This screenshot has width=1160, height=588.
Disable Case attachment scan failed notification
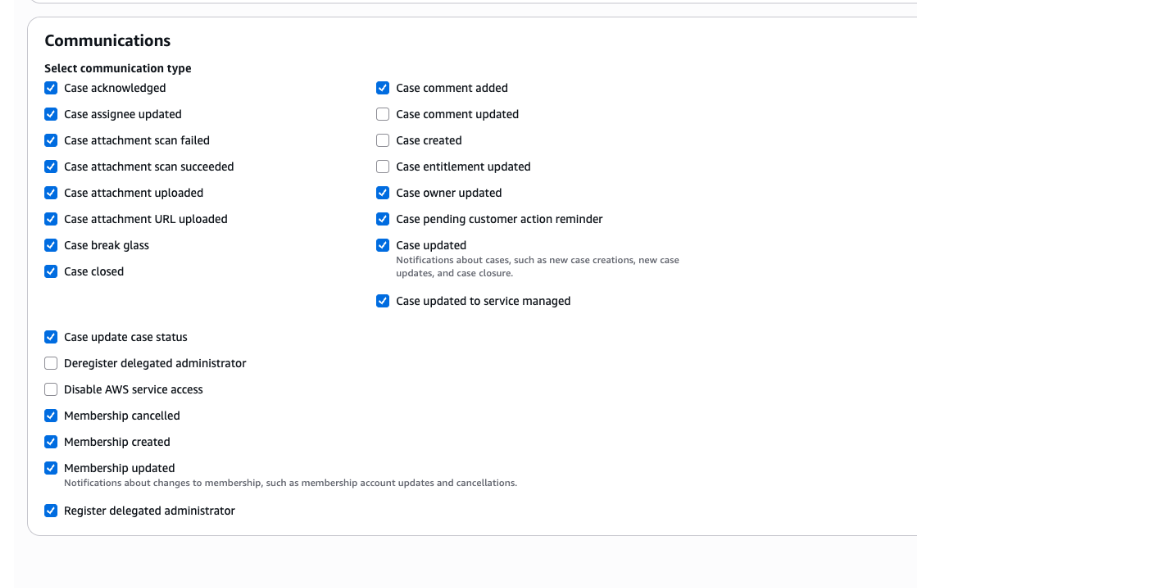tap(51, 141)
